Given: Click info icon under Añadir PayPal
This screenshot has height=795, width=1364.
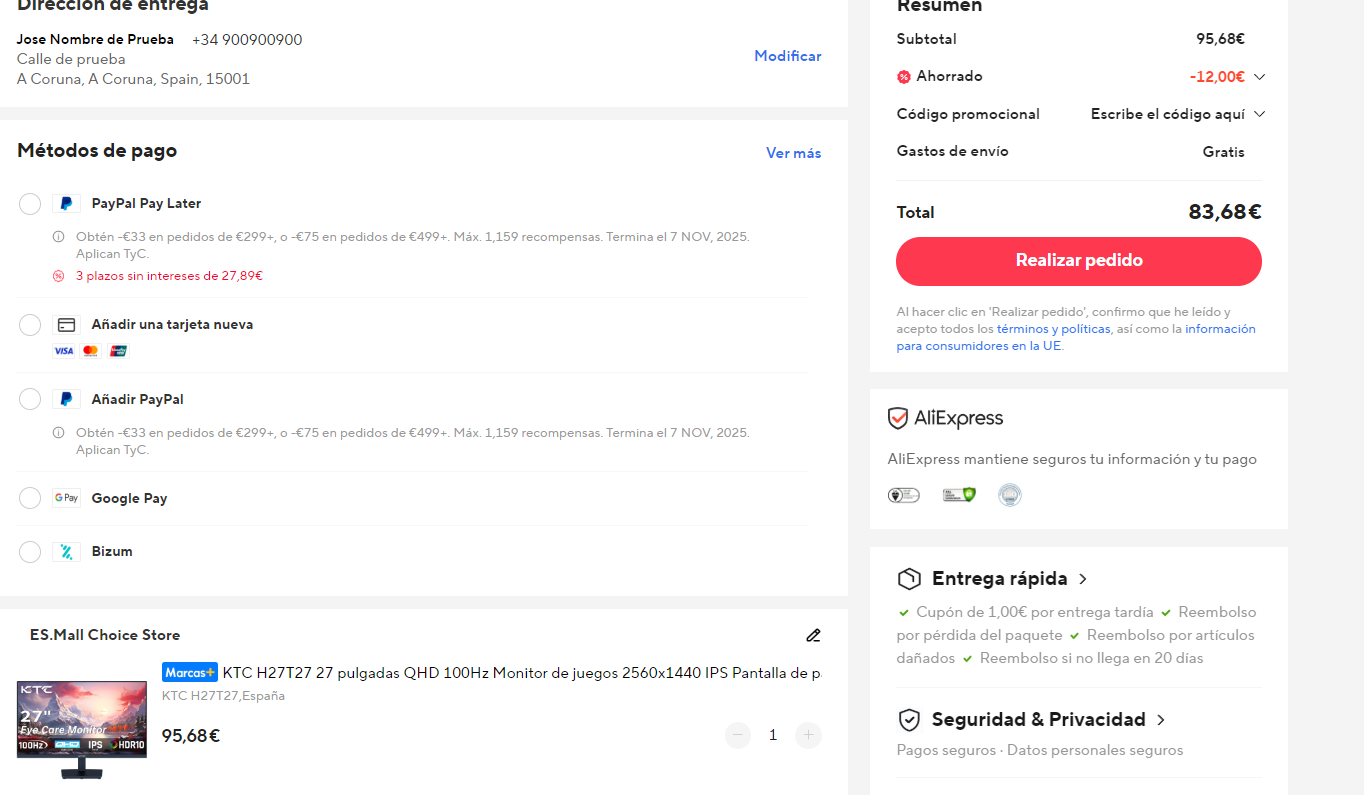Looking at the screenshot, I should [x=58, y=433].
